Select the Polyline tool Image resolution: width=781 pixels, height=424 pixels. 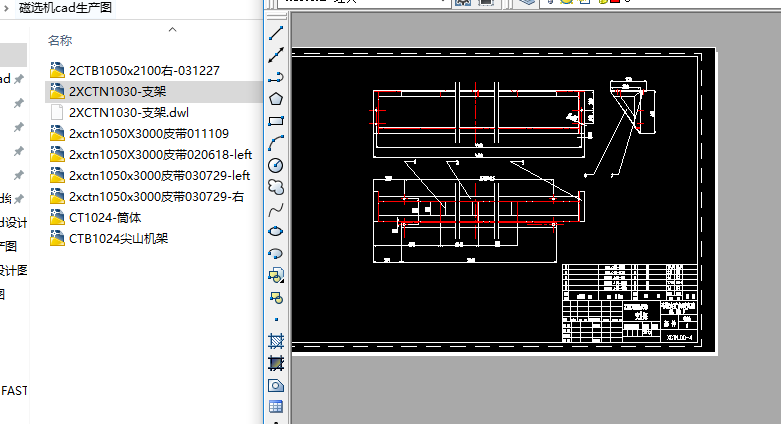[x=276, y=77]
